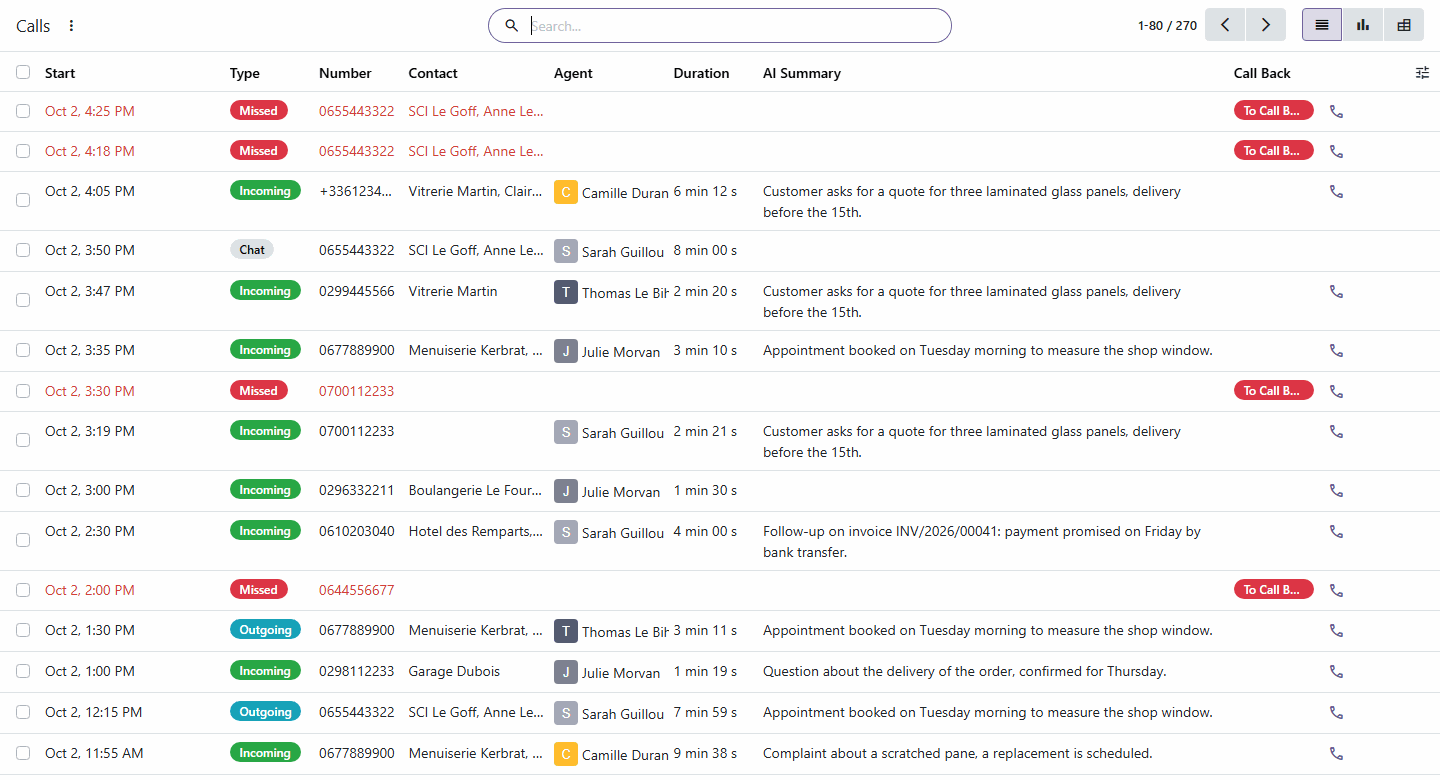
Task: Open optional columns settings icon
Action: (1422, 73)
